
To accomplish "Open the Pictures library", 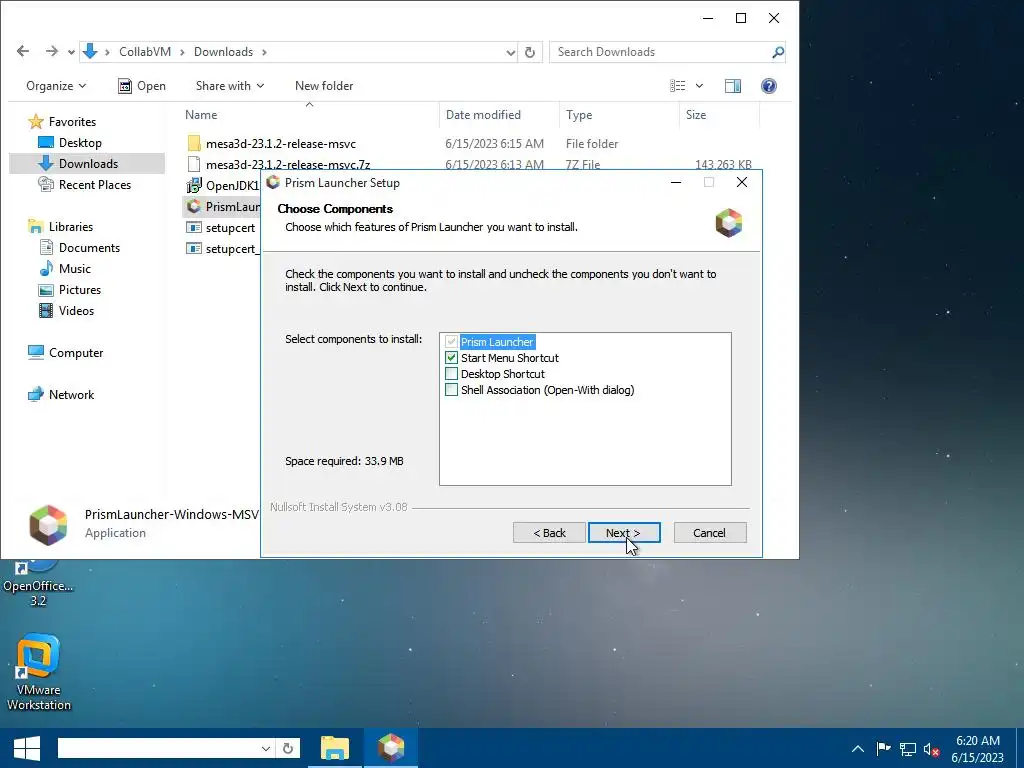I will 70,289.
